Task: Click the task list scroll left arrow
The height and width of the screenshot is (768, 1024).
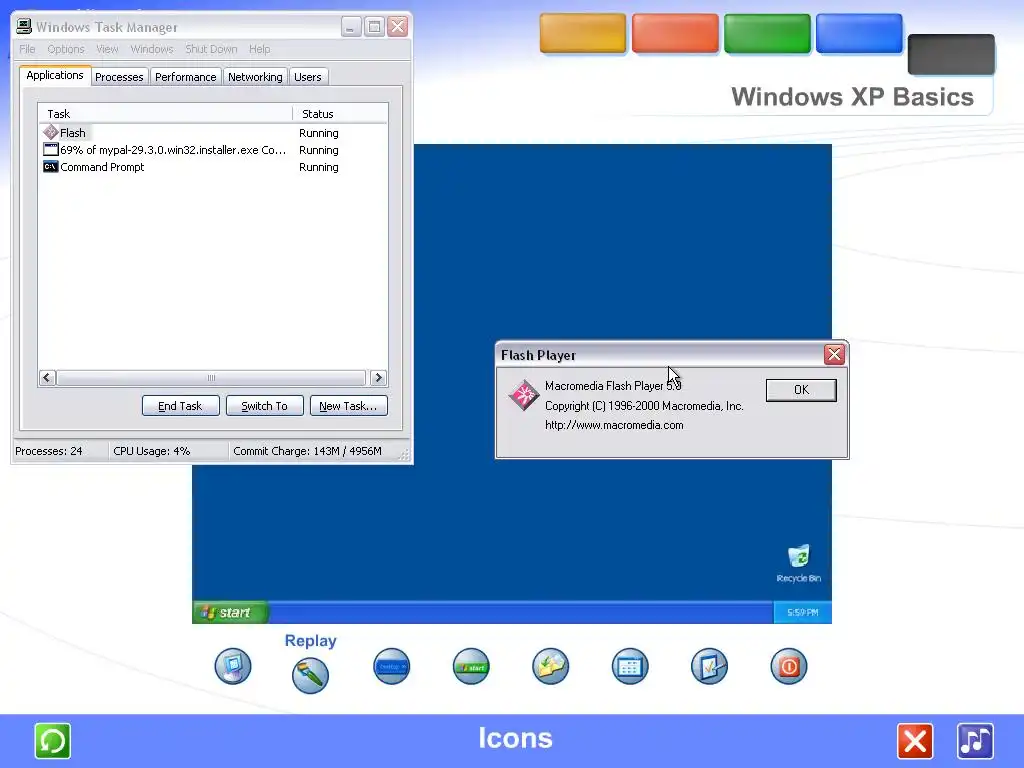Action: coord(46,377)
